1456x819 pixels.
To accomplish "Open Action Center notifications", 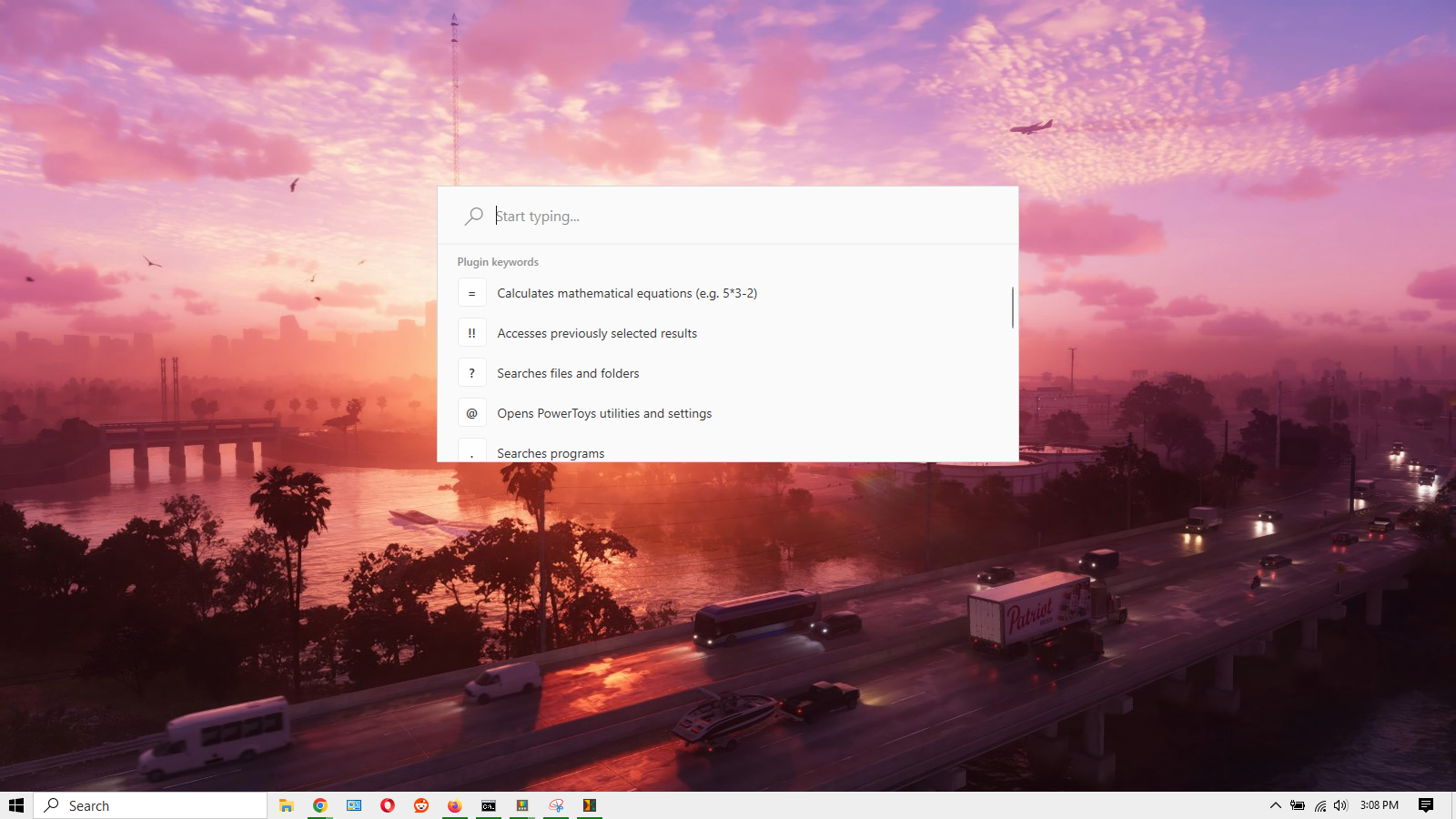I will [1426, 805].
